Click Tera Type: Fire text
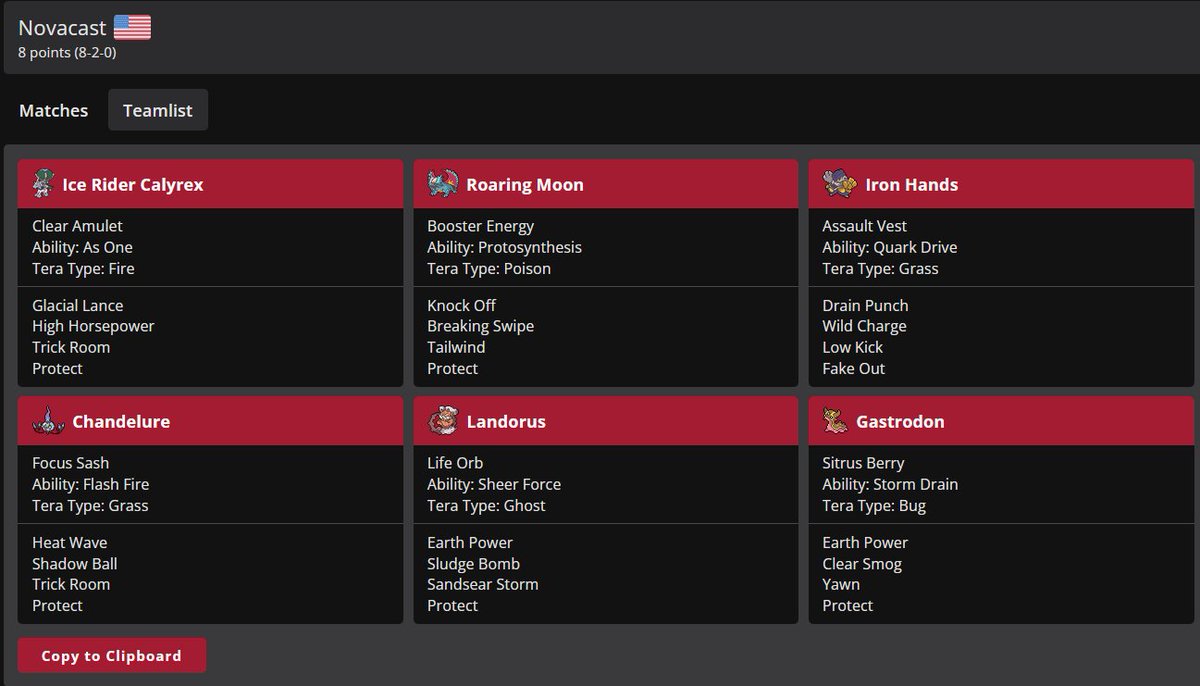Viewport: 1200px width, 686px height. pos(83,268)
